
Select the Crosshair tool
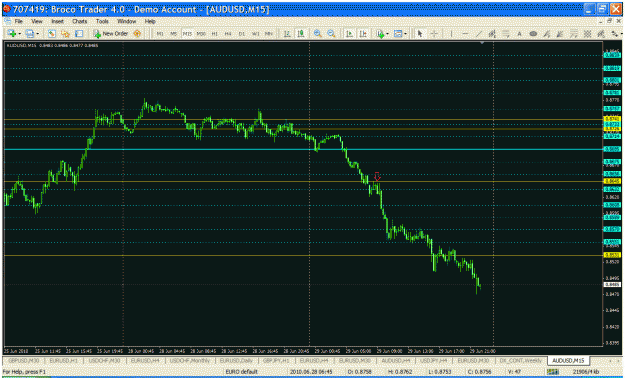tap(434, 34)
